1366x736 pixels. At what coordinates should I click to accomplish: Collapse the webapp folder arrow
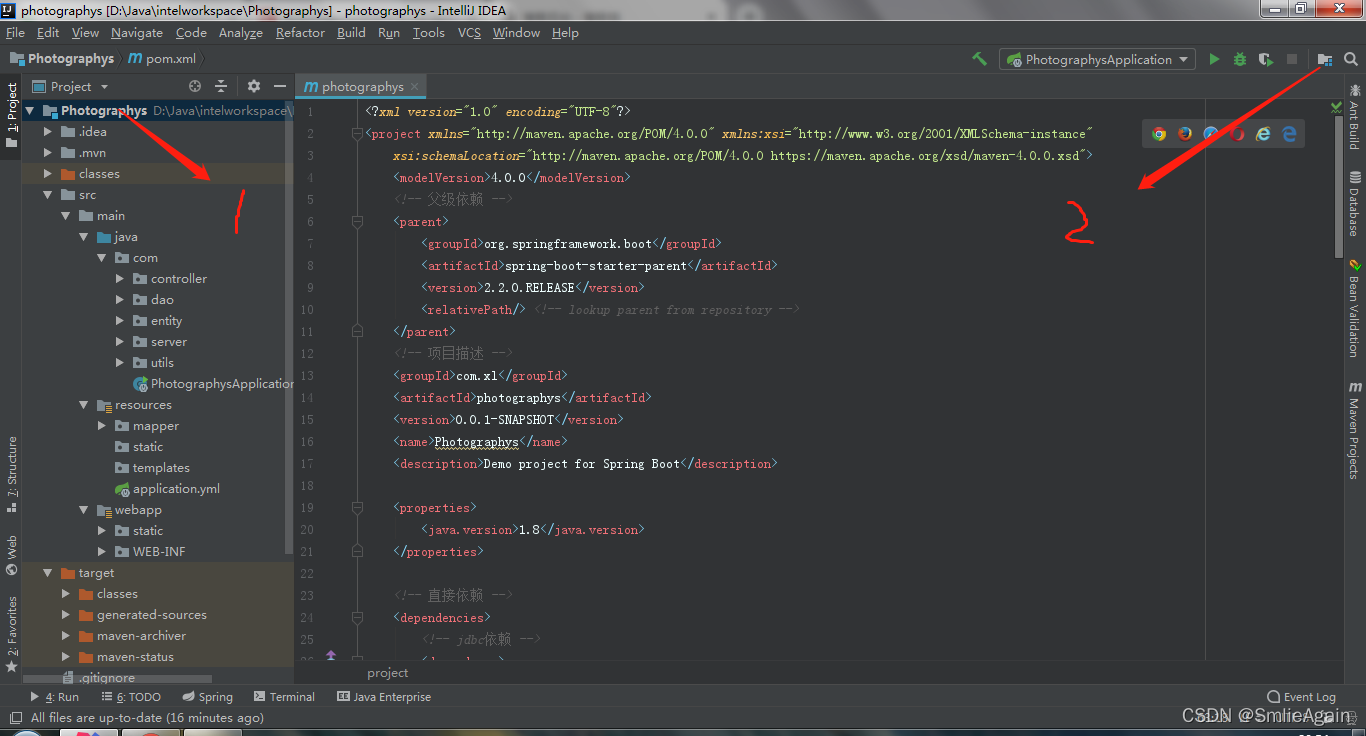(84, 510)
